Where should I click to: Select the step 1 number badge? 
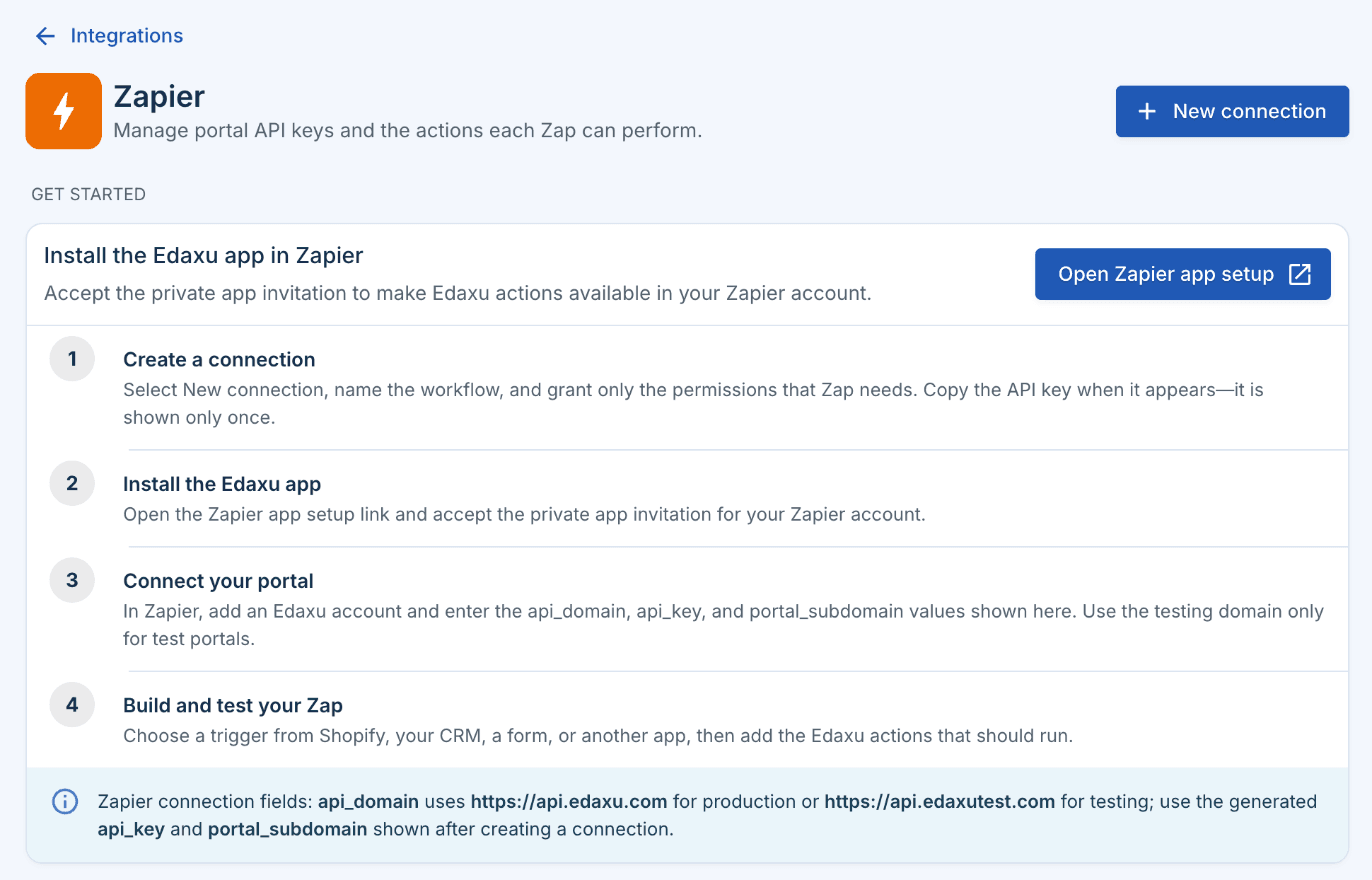[72, 359]
